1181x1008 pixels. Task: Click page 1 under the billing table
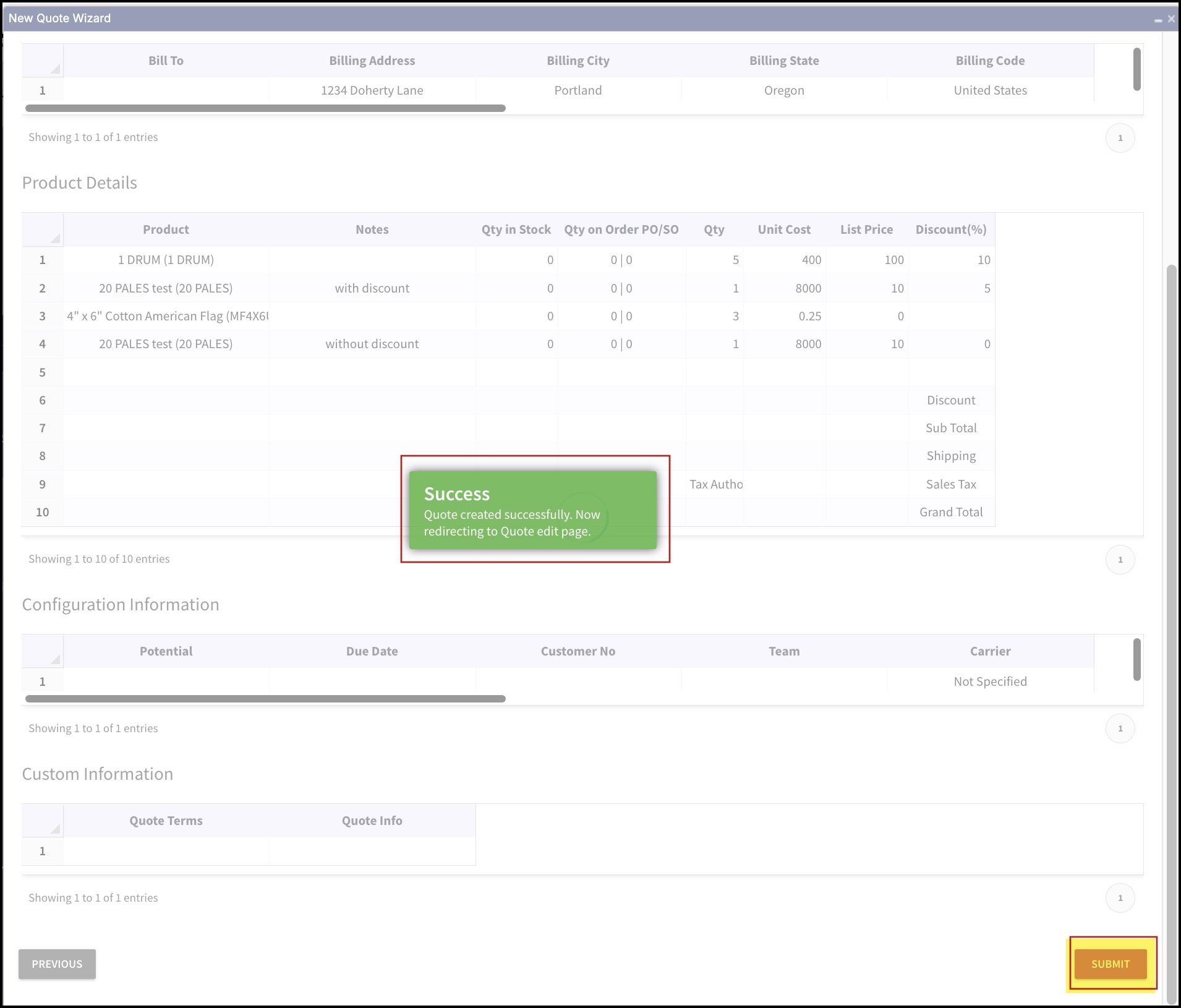pos(1120,138)
